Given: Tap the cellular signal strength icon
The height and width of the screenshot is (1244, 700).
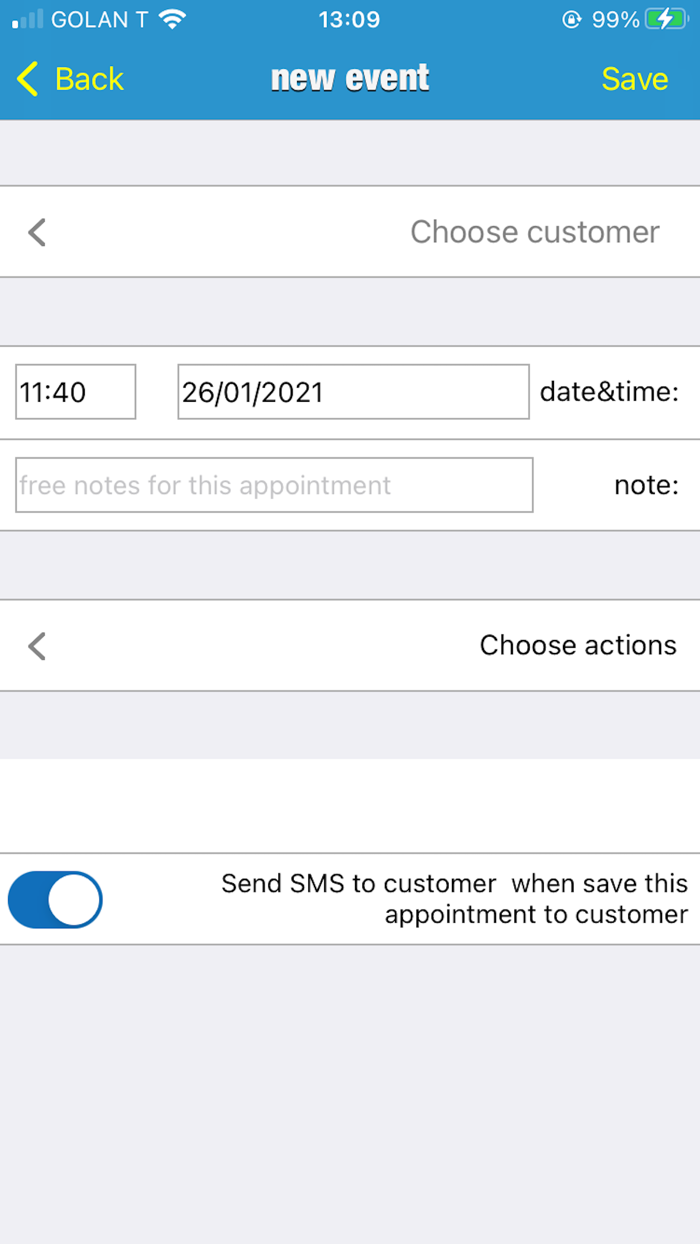Looking at the screenshot, I should 27,19.
